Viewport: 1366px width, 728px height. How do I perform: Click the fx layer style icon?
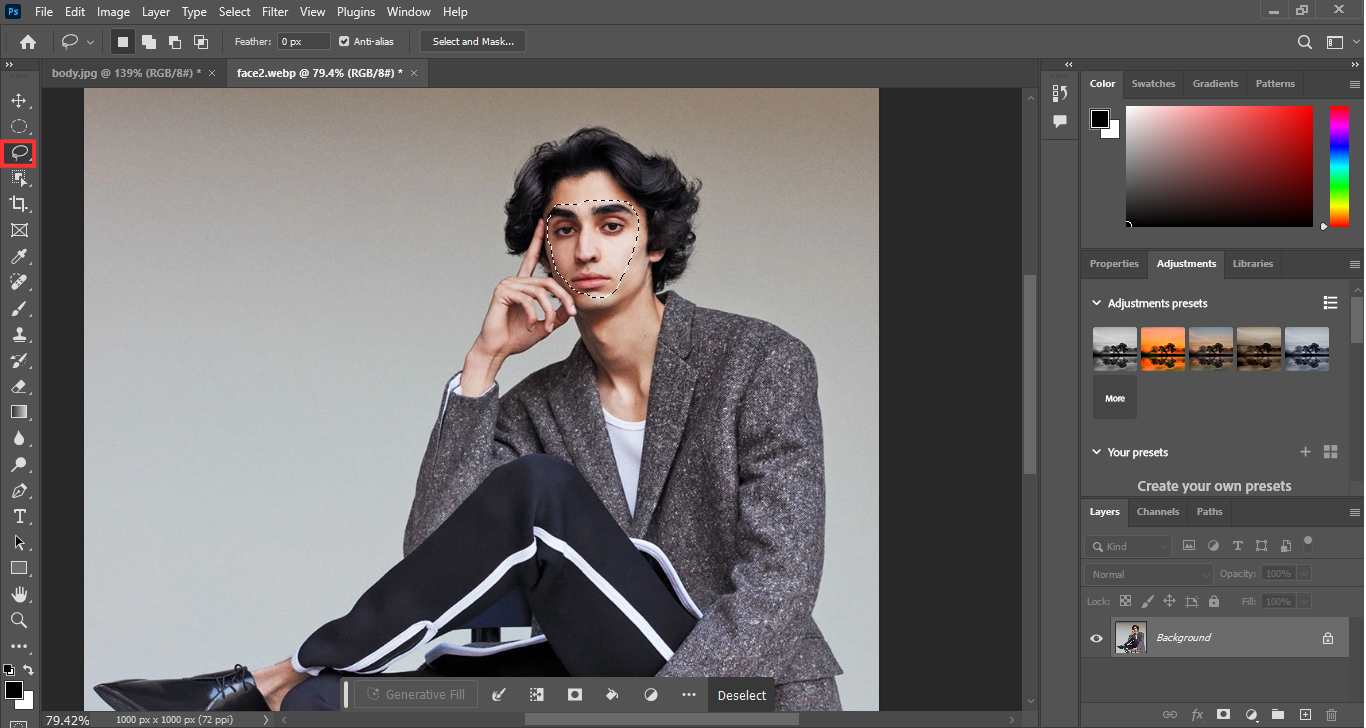coord(1197,715)
